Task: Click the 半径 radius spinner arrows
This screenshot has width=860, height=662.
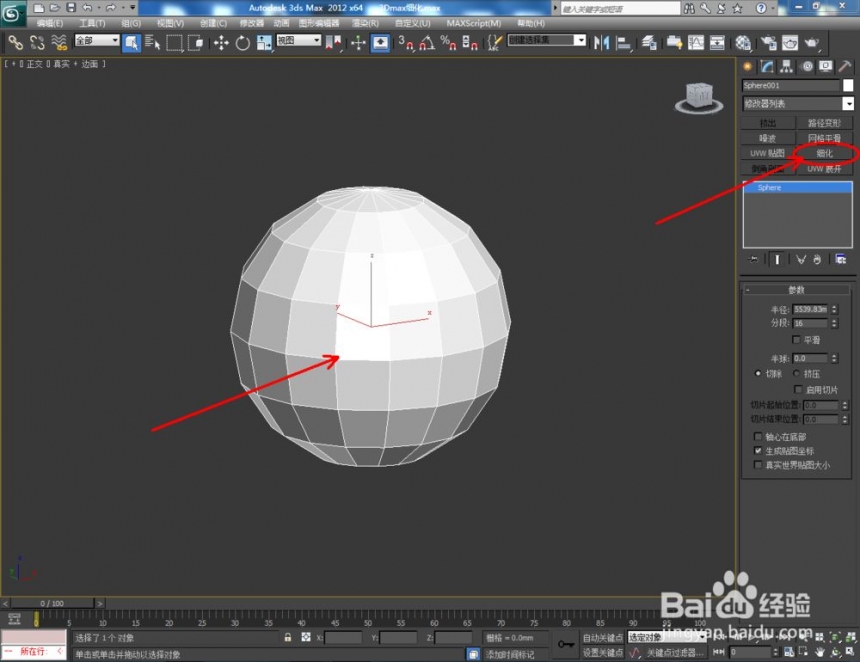Action: (x=834, y=309)
